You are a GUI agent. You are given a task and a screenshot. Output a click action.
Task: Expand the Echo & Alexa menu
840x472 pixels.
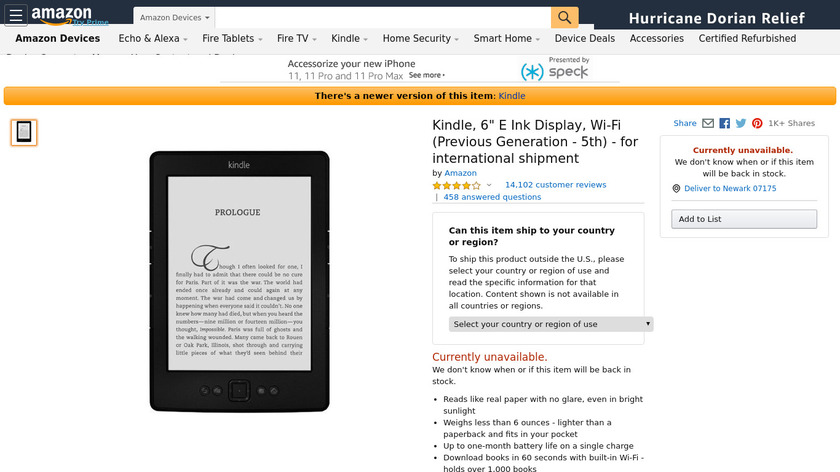(x=153, y=39)
